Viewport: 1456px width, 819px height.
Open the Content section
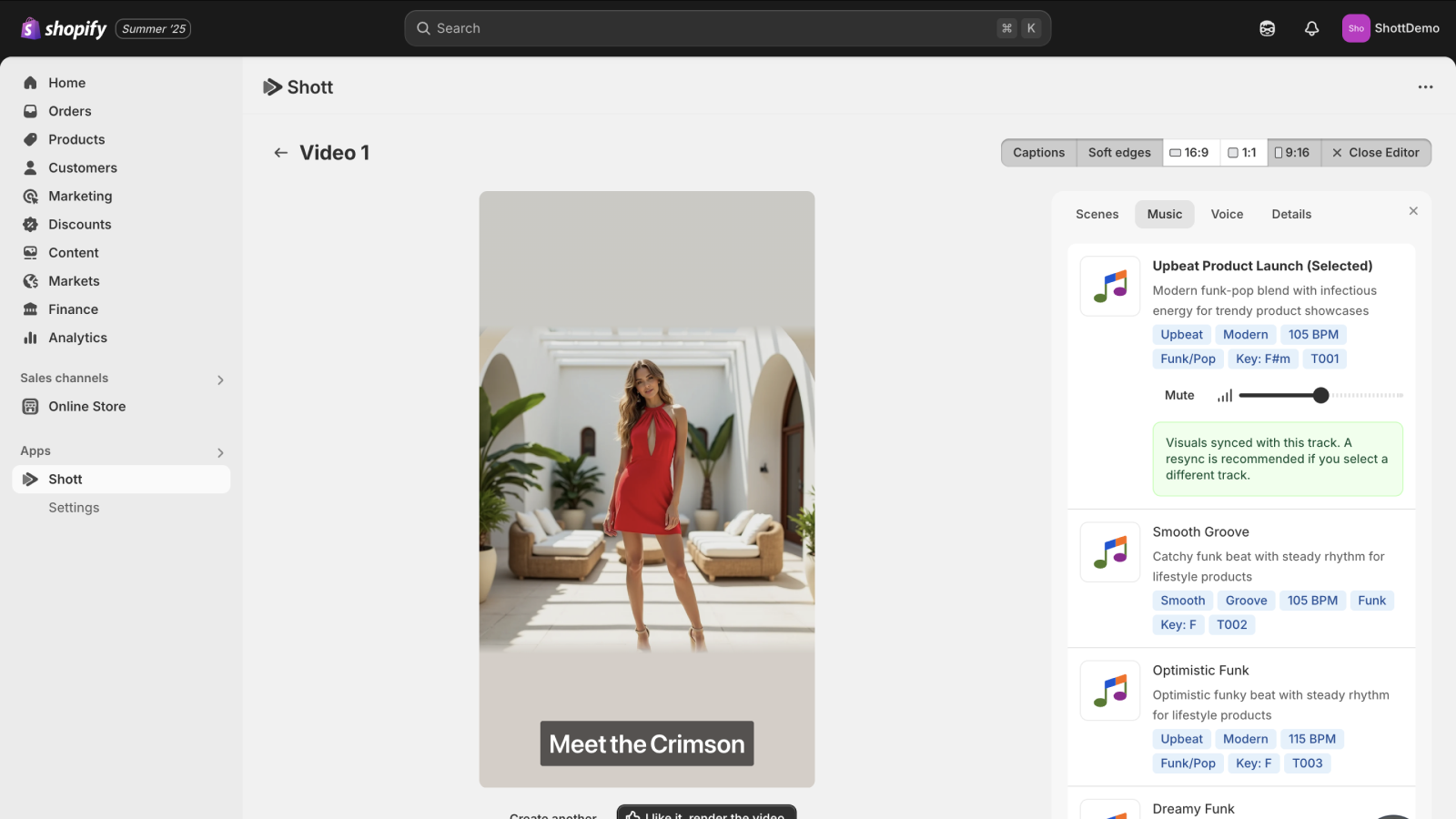121,252
